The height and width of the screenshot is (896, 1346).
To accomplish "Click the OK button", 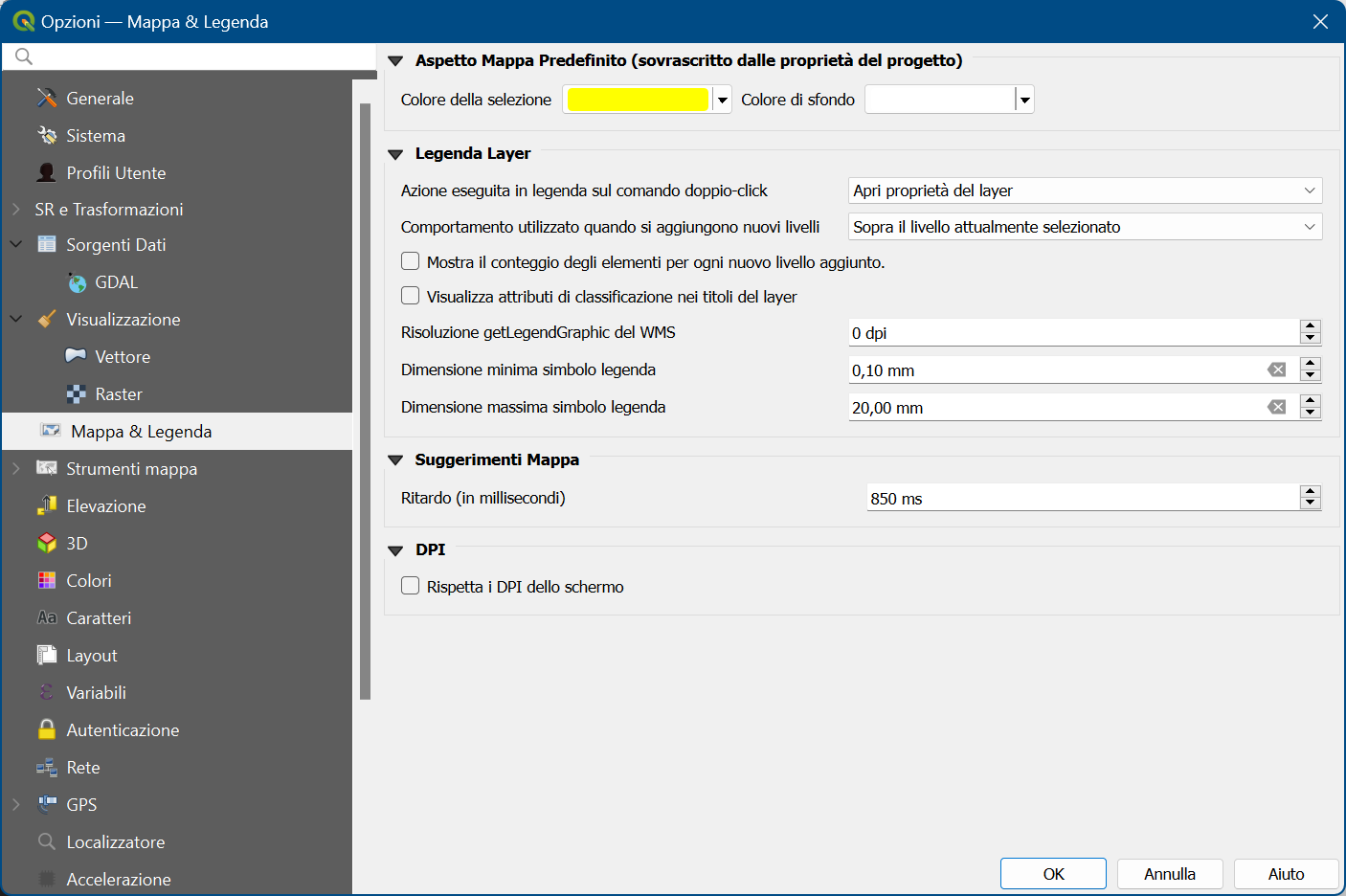I will (1053, 873).
